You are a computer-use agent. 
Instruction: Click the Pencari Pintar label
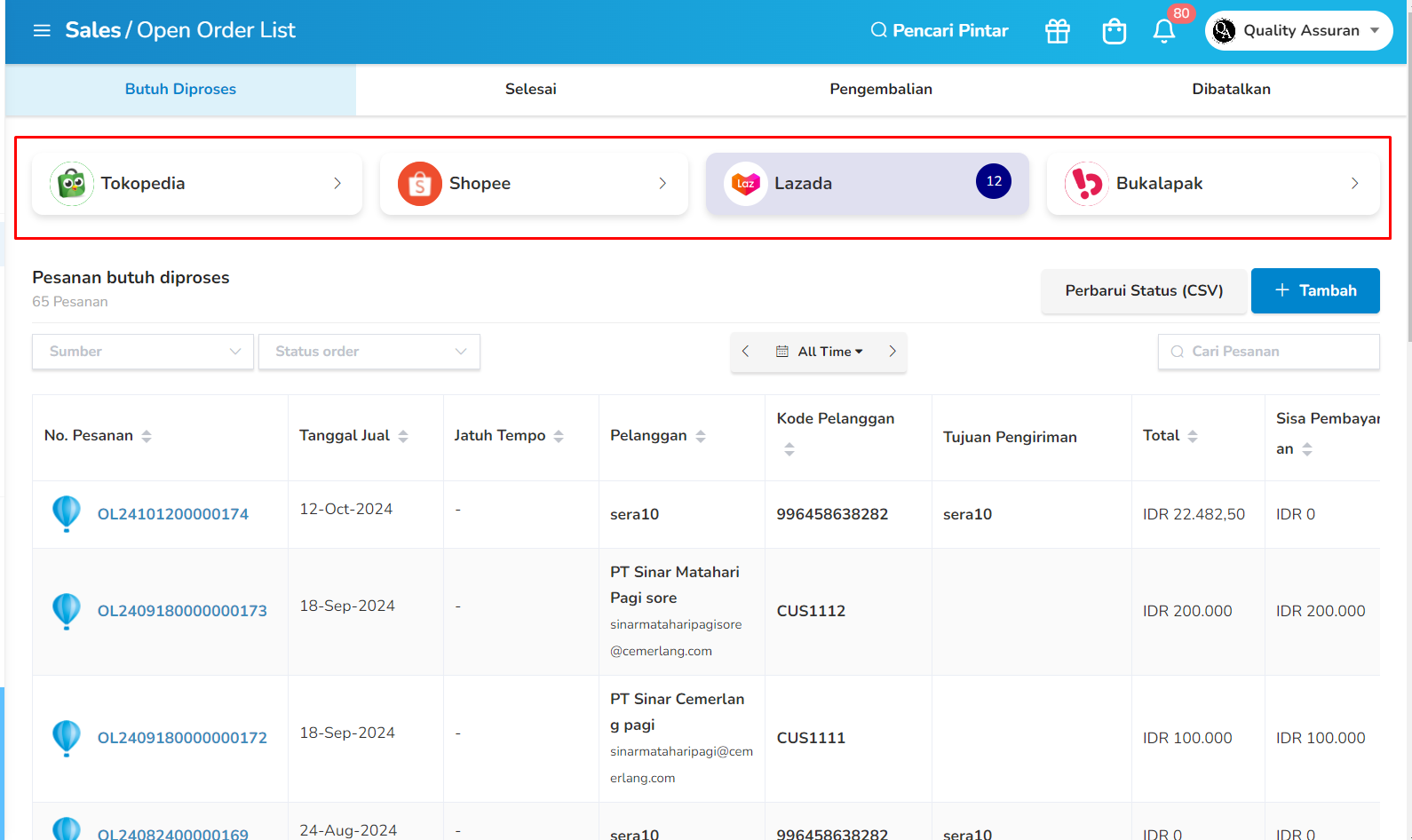click(x=950, y=30)
